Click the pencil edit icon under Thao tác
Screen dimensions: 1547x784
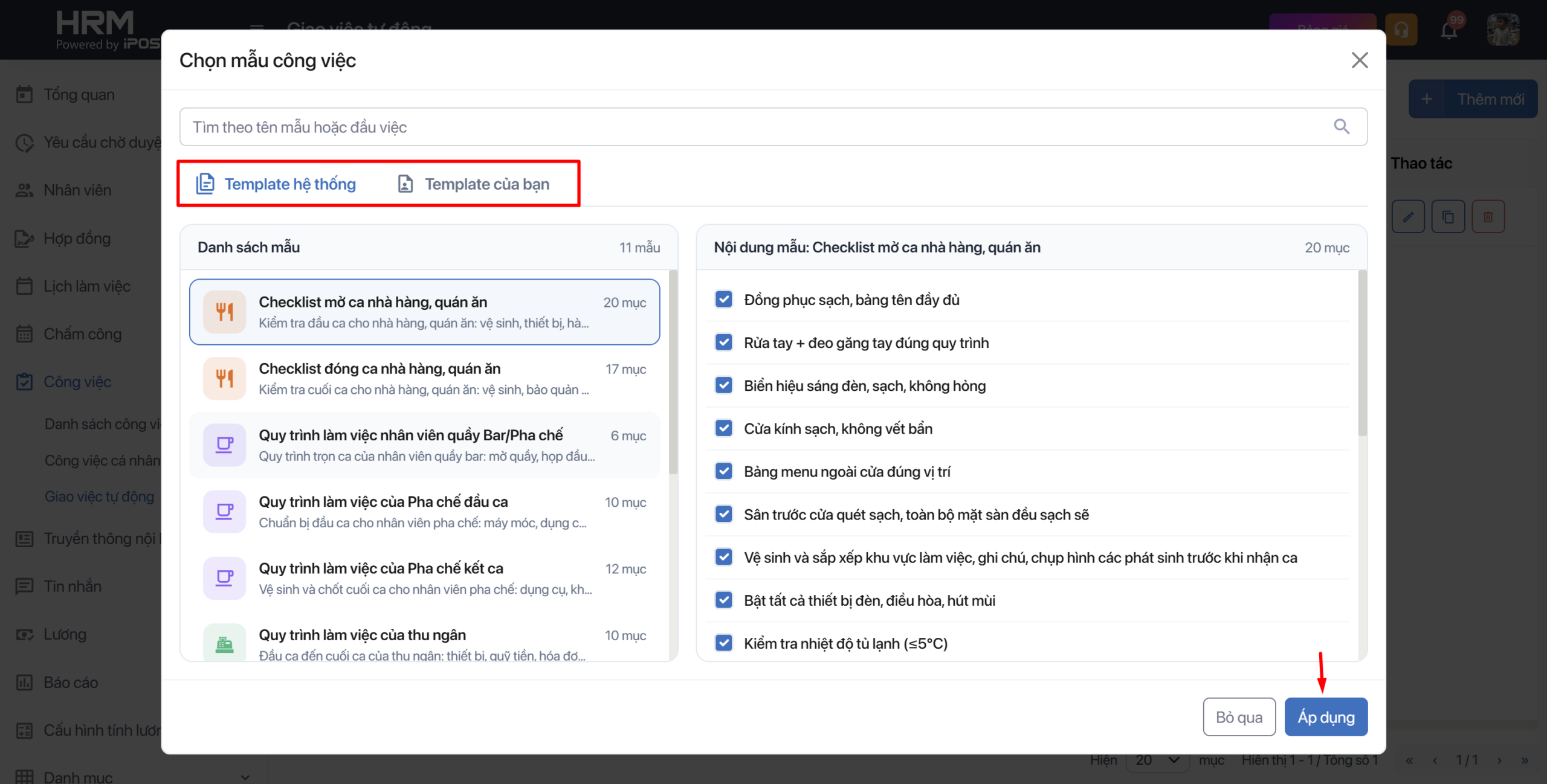pos(1408,217)
